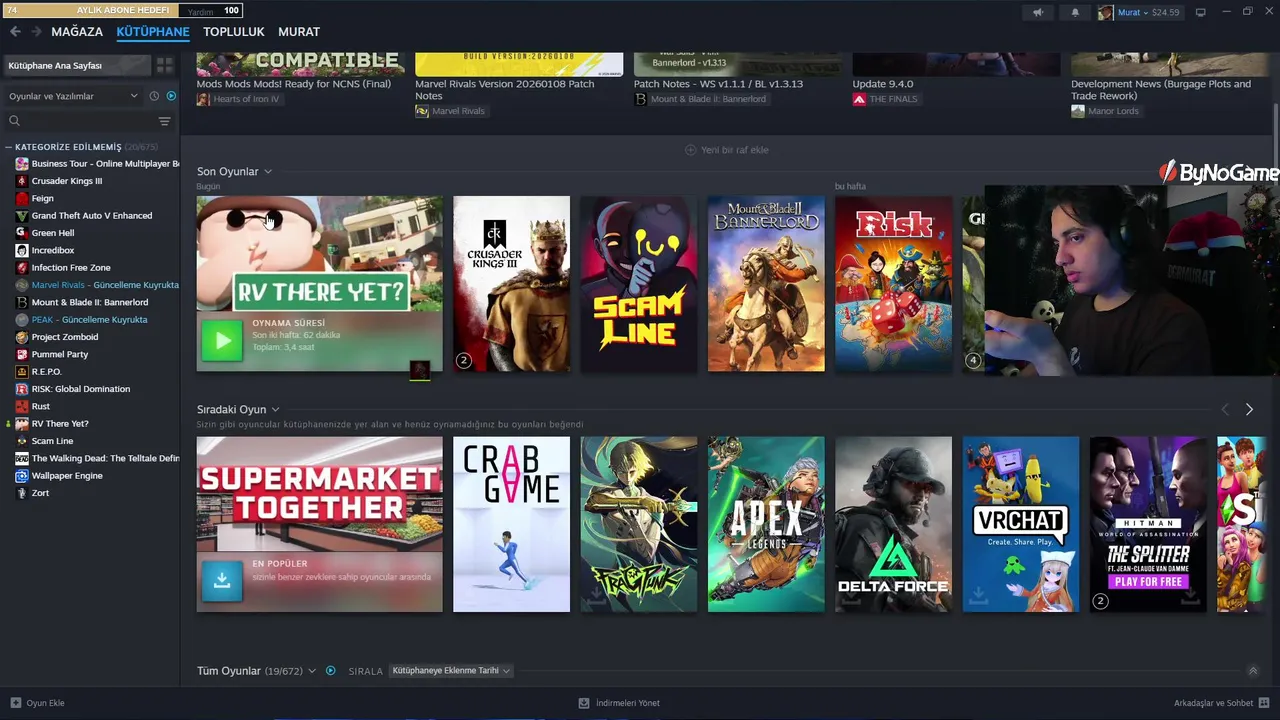This screenshot has width=1280, height=720.
Task: Click the Green Hell icon
Action: (x=22, y=233)
